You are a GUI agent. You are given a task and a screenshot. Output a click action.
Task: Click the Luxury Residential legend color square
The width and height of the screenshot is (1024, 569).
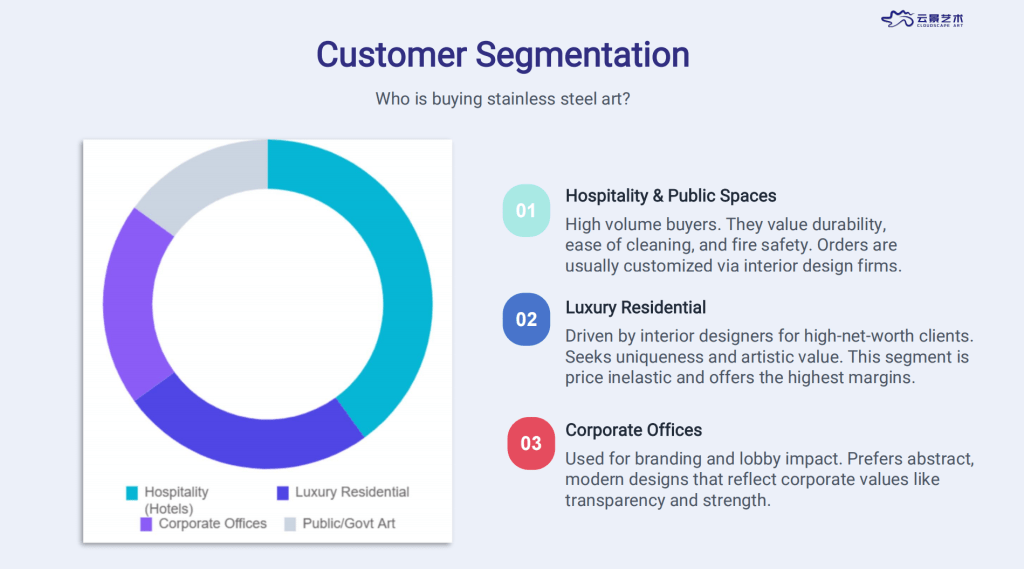pyautogui.click(x=283, y=492)
